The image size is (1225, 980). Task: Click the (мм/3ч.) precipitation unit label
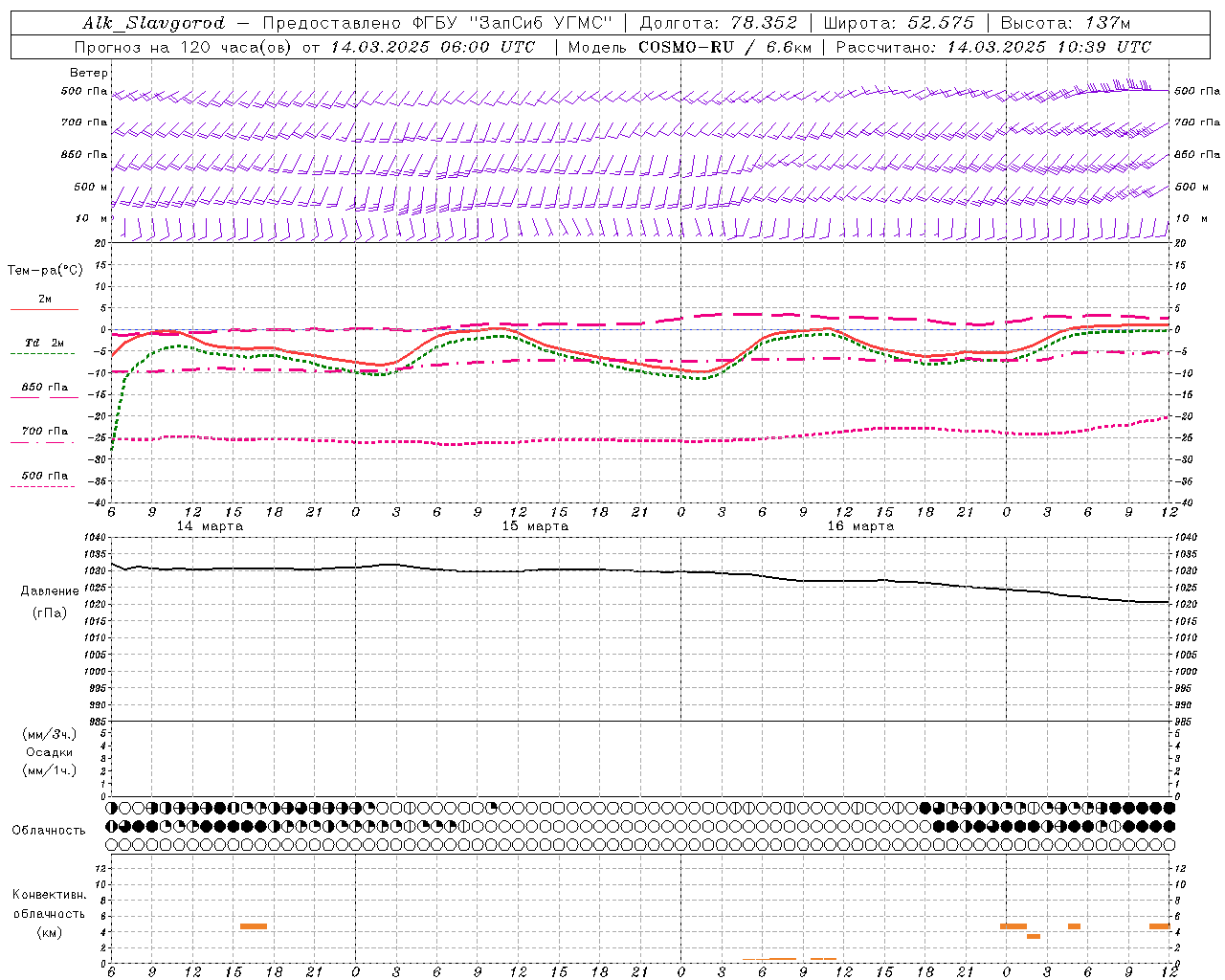(50, 734)
